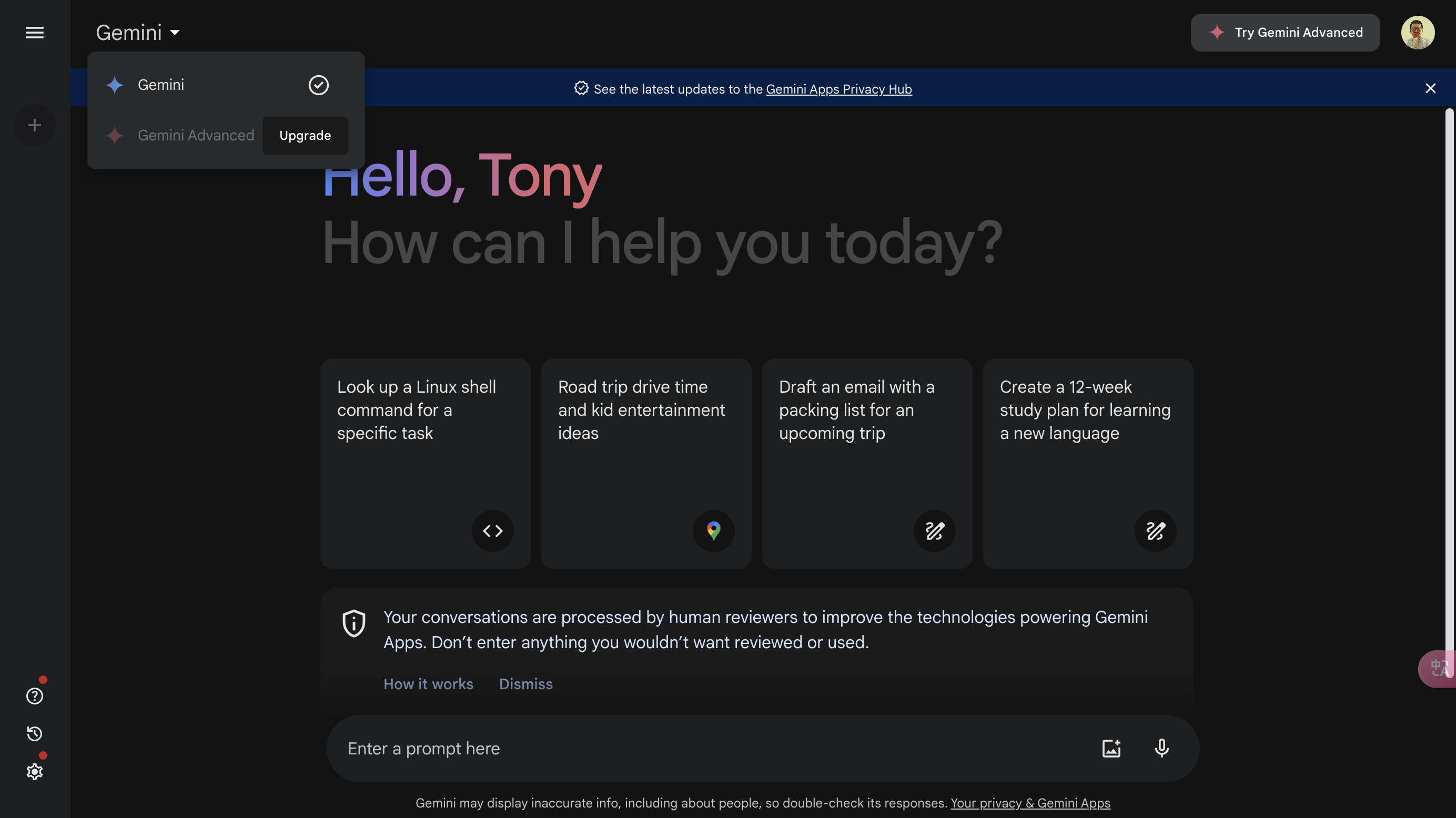Open How it works link

pyautogui.click(x=428, y=683)
